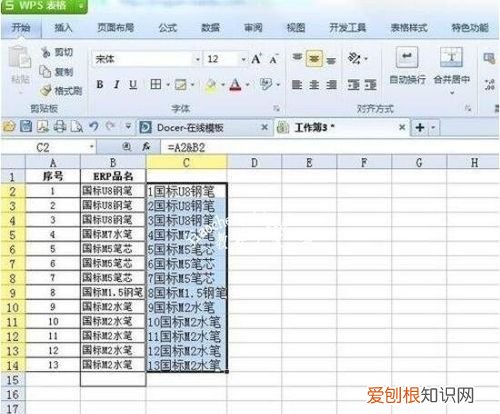This screenshot has height=414, width=500.
Task: Add new document tab plus button
Action: (420, 127)
